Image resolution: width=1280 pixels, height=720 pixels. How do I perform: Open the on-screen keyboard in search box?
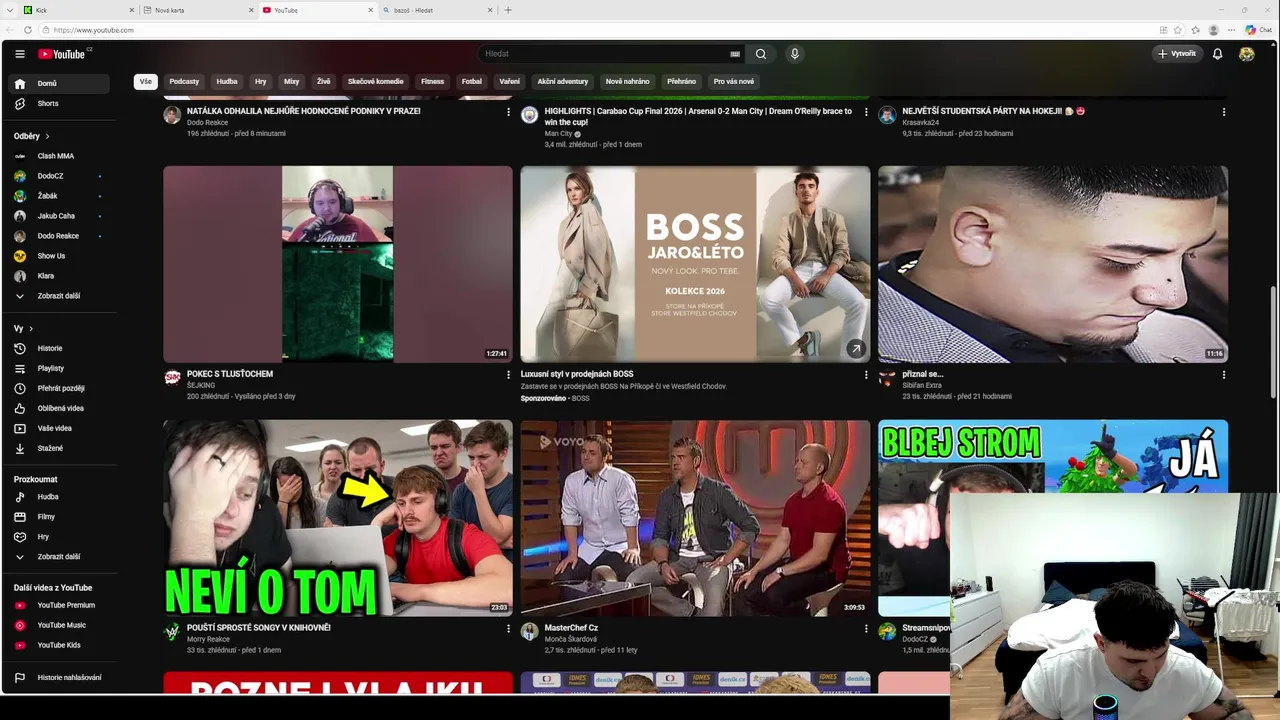(735, 54)
